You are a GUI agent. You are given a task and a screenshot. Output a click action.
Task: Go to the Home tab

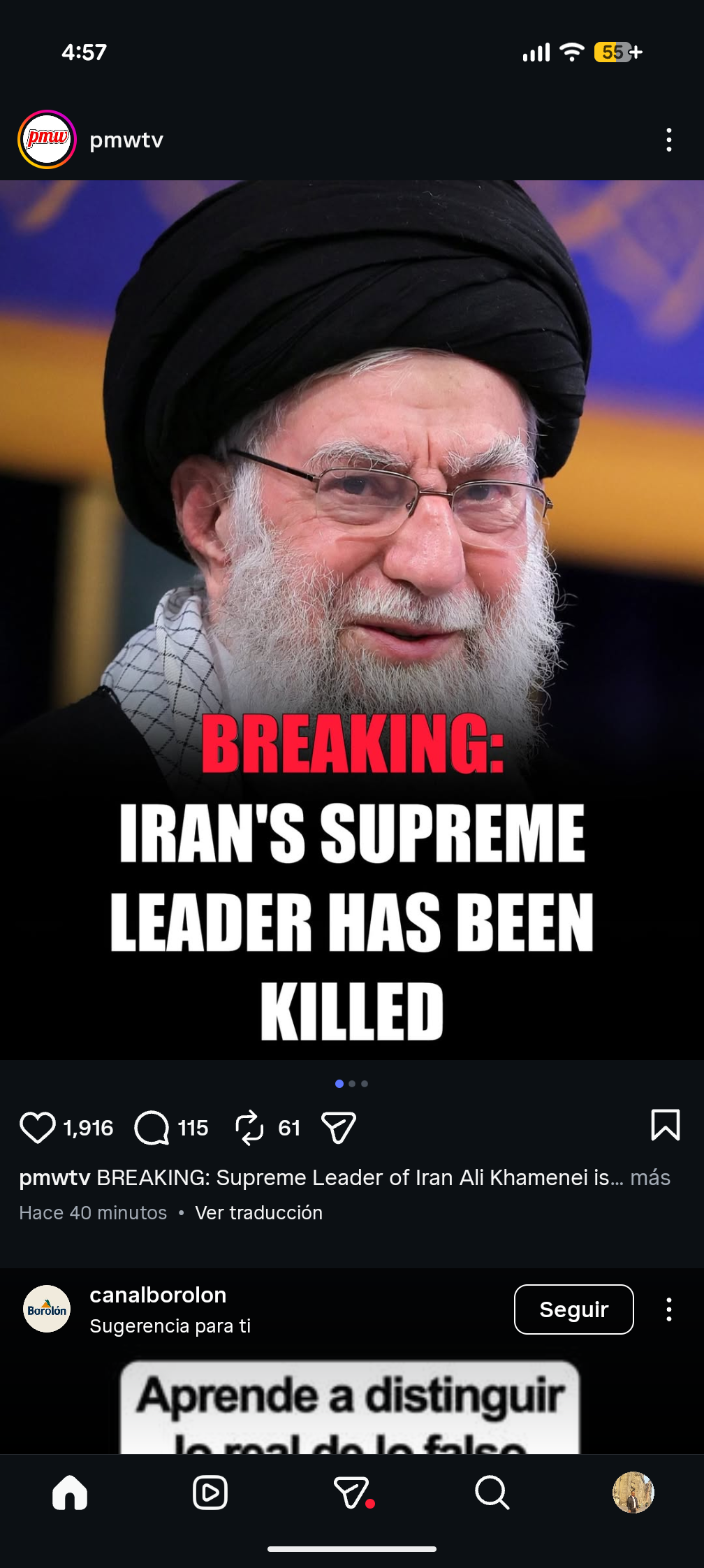pyautogui.click(x=70, y=1493)
